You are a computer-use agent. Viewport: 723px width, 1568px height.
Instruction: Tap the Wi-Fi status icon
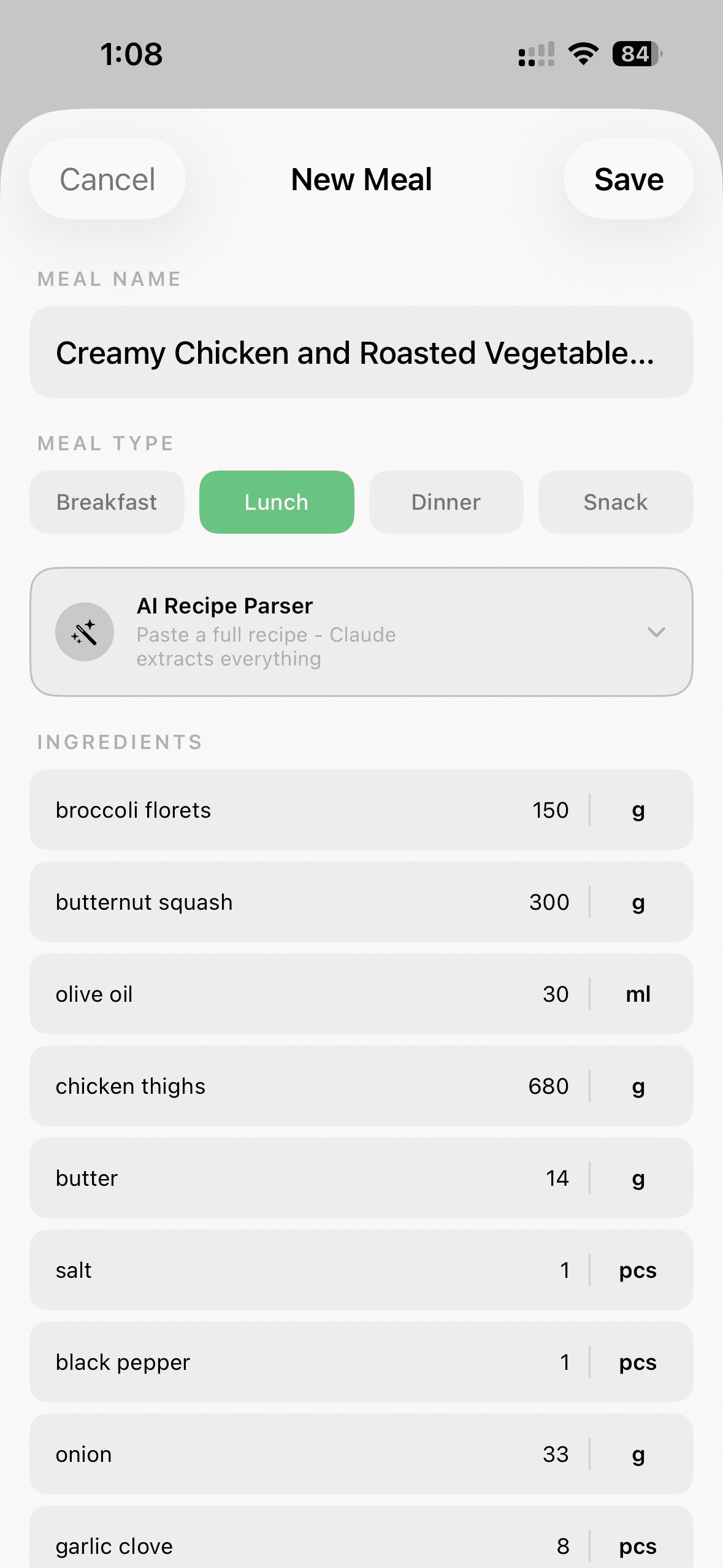coord(583,54)
